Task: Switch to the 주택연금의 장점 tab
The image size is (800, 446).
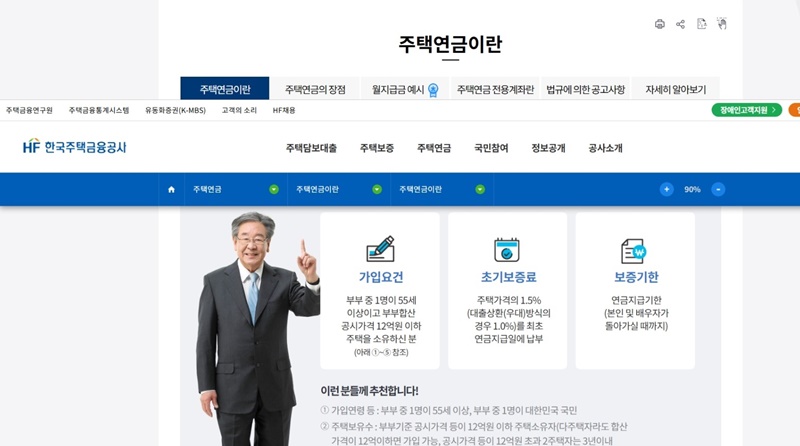Action: [315, 89]
